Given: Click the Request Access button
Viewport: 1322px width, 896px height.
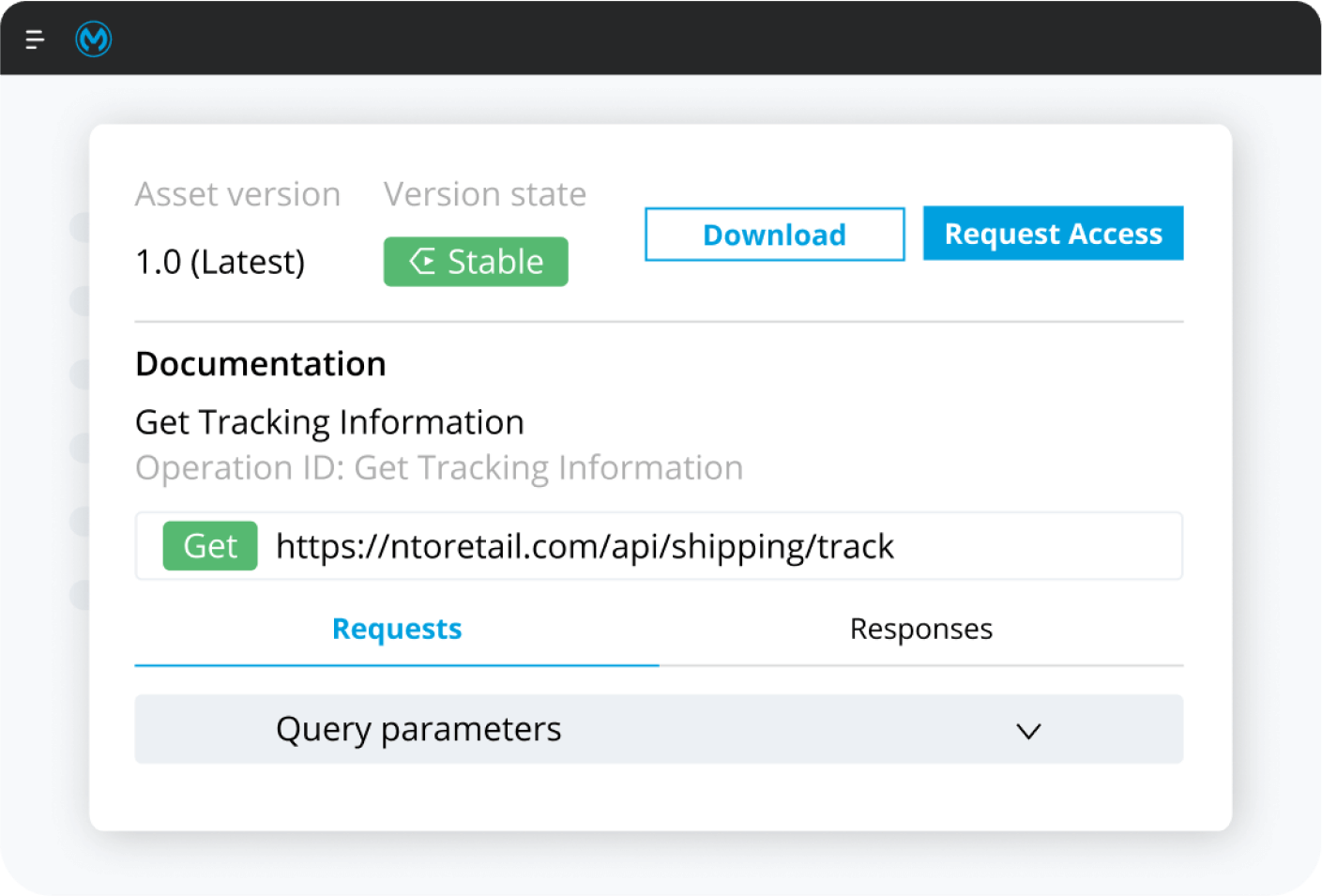Looking at the screenshot, I should click(x=1054, y=234).
